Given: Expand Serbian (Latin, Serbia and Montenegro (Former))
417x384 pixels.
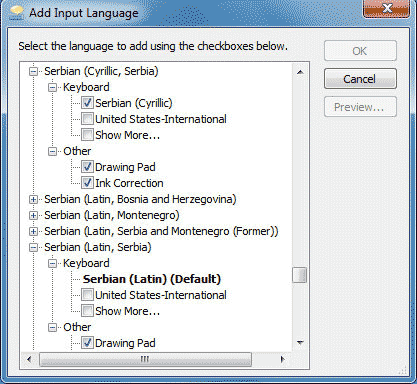Looking at the screenshot, I should (x=33, y=231).
